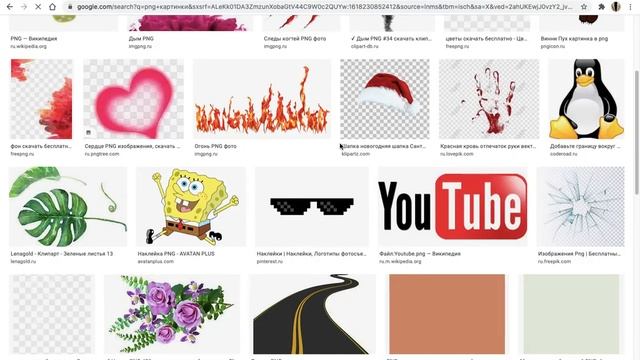Open the broken glass thumbnail
This screenshot has width=640, height=360.
(580, 207)
